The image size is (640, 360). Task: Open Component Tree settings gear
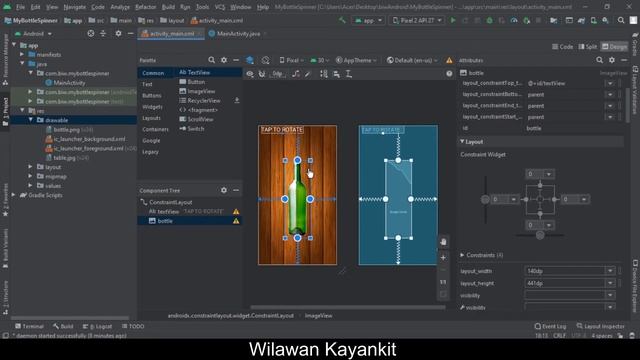224,190
